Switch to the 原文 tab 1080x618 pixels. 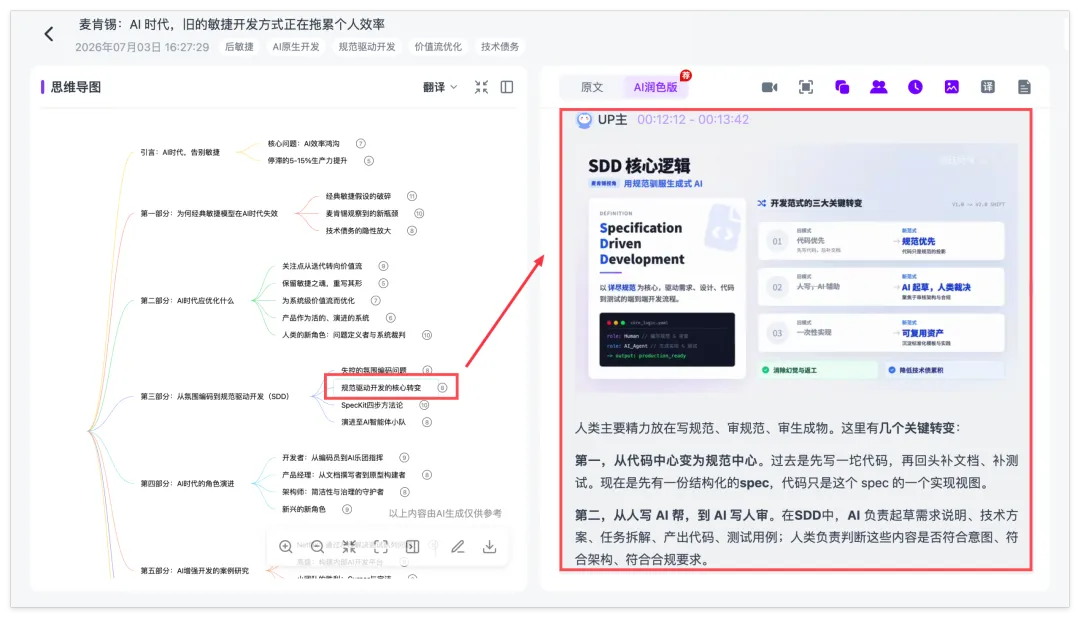coord(592,87)
